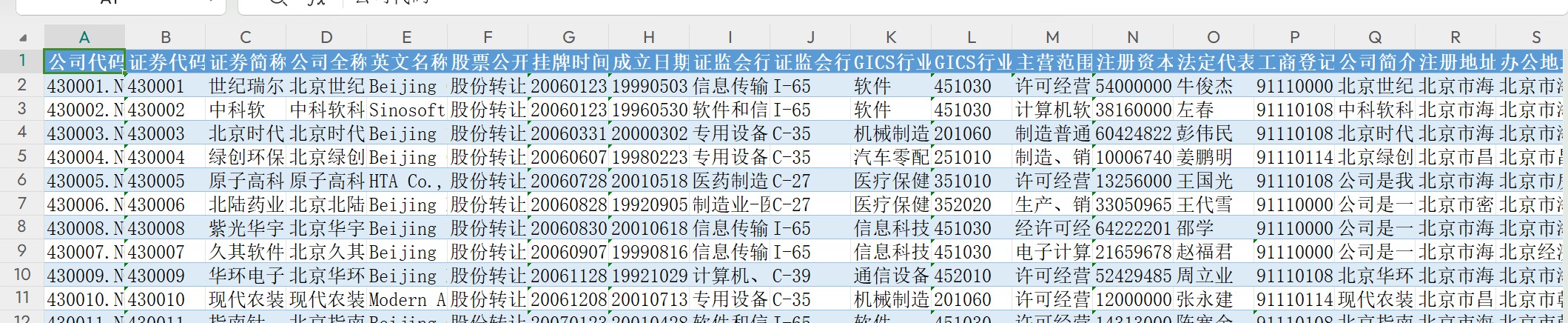1568x323 pixels.
Task: Select cell 430003.N
Action: [x=84, y=133]
